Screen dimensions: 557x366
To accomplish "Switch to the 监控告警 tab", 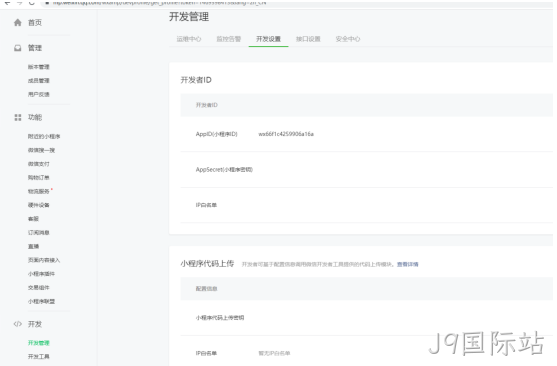I will [x=228, y=39].
